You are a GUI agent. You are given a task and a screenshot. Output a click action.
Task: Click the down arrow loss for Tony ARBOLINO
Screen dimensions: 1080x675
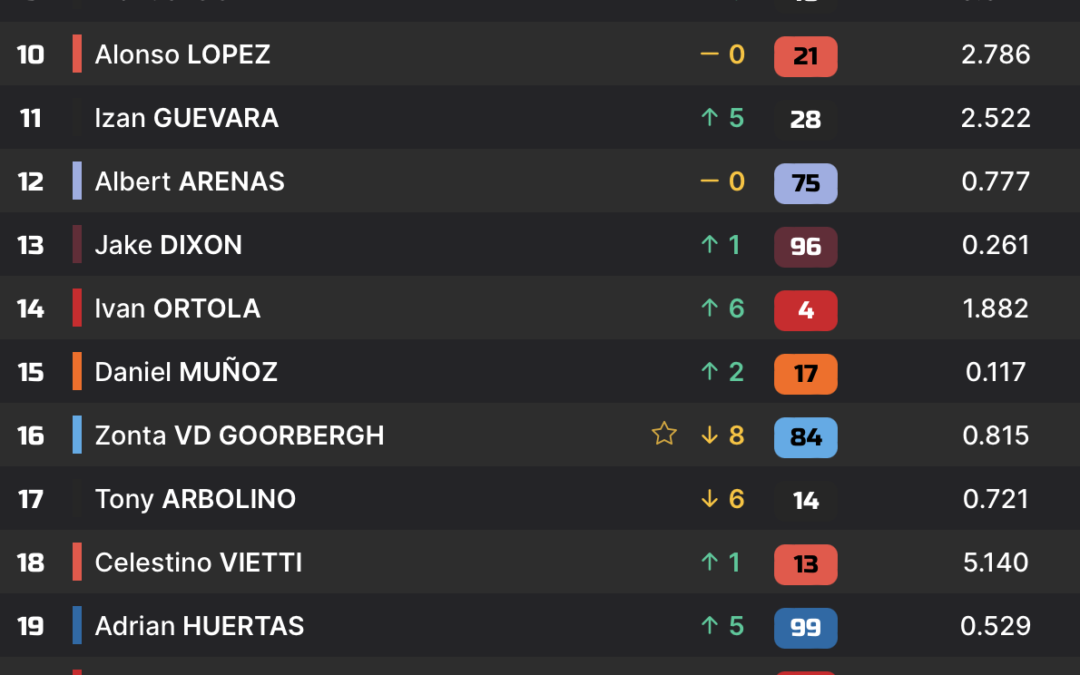pyautogui.click(x=722, y=499)
